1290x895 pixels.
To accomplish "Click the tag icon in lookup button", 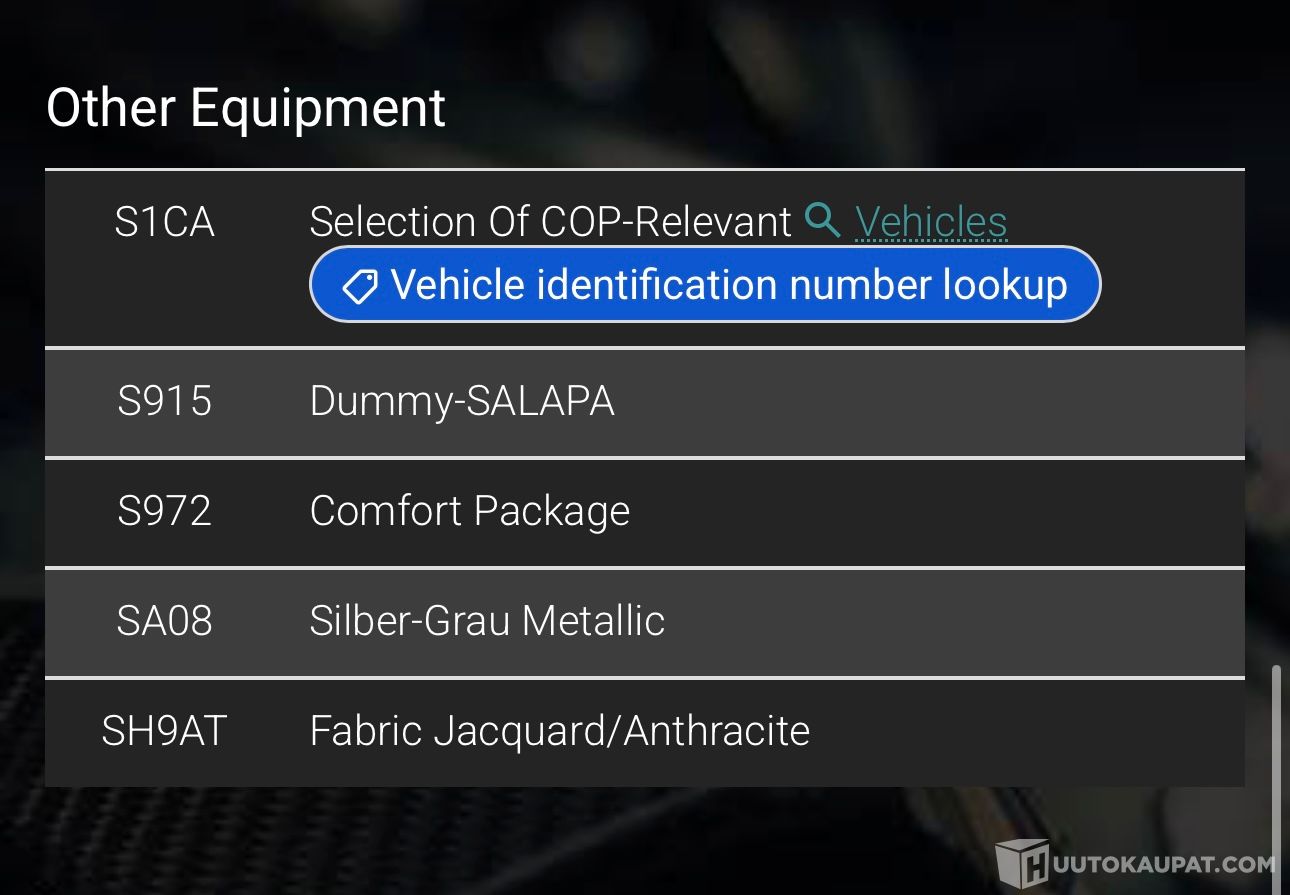I will pyautogui.click(x=359, y=287).
